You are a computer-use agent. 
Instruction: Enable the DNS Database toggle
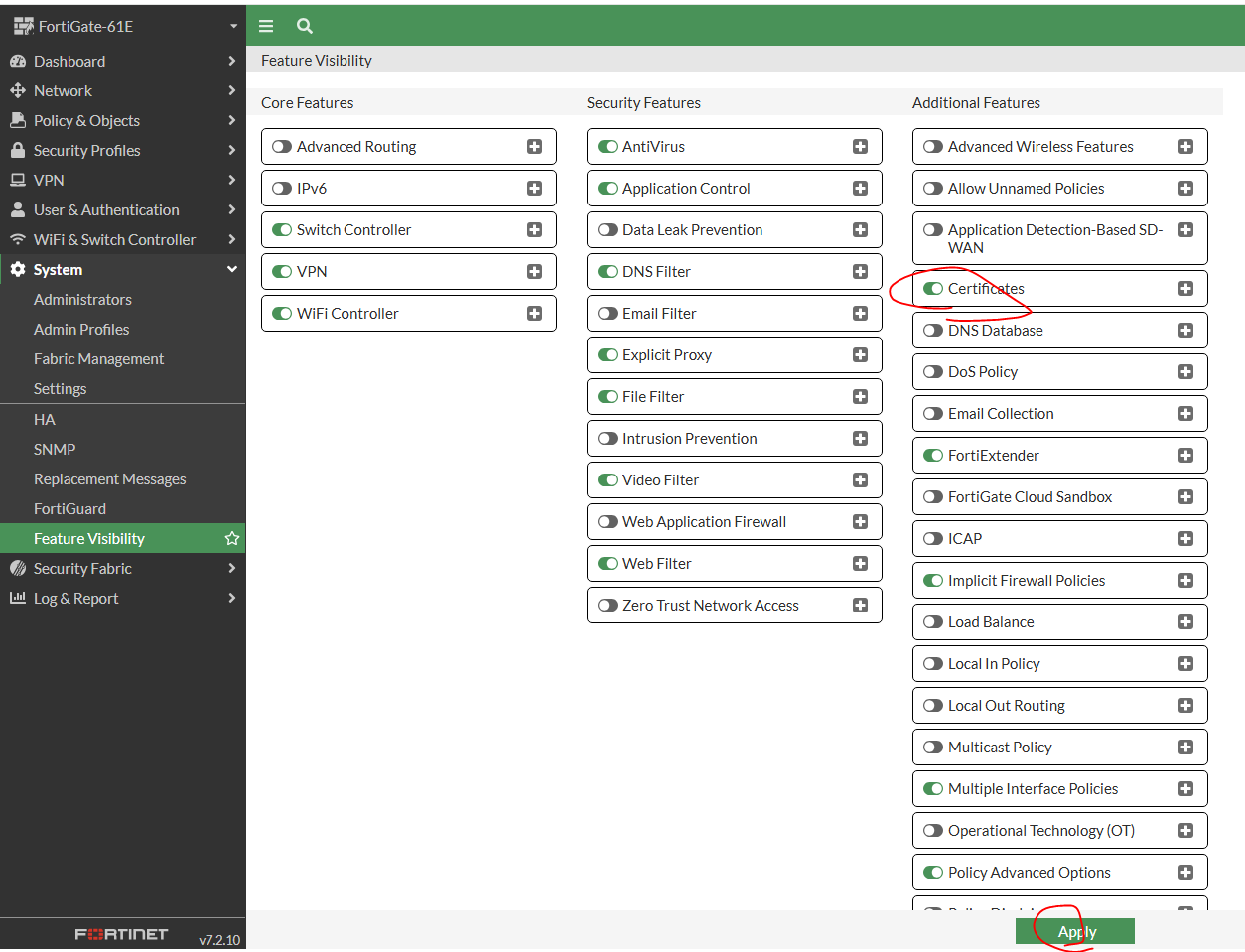click(933, 330)
